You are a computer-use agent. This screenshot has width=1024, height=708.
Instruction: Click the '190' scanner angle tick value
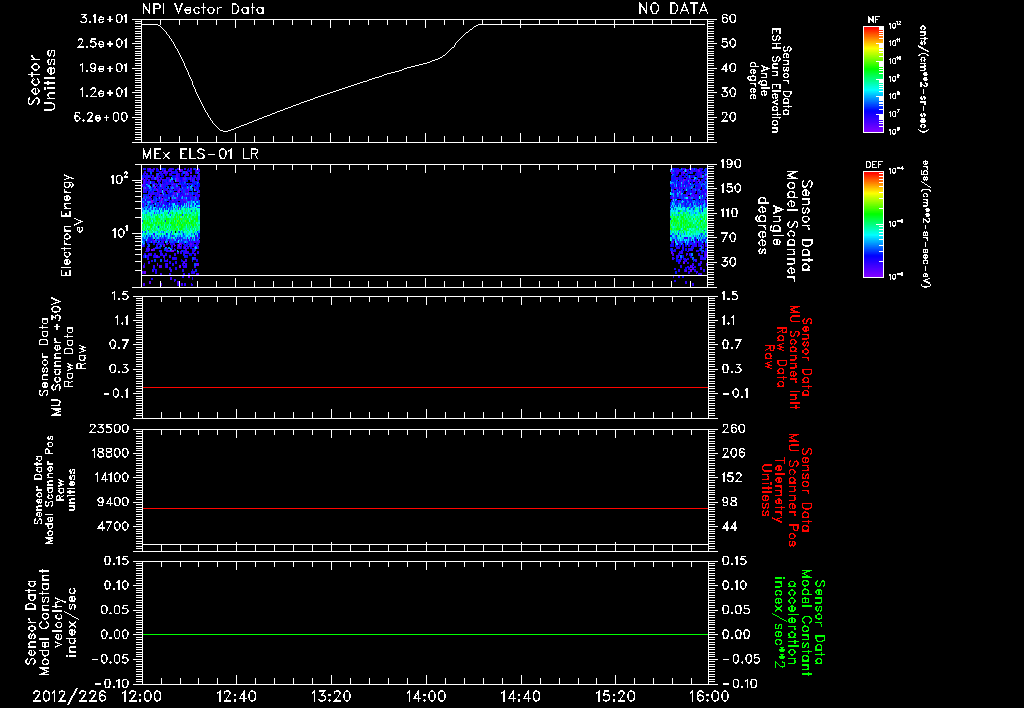tap(731, 164)
